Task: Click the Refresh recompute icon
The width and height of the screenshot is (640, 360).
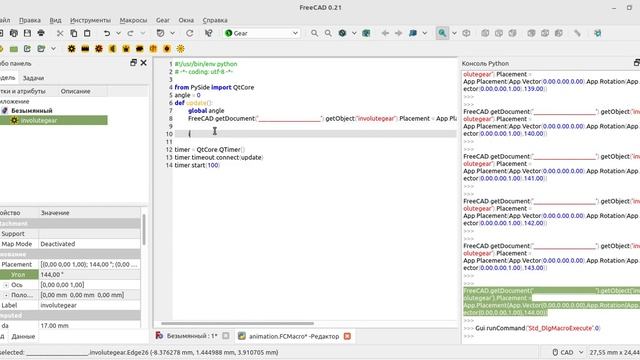Action: point(189,33)
